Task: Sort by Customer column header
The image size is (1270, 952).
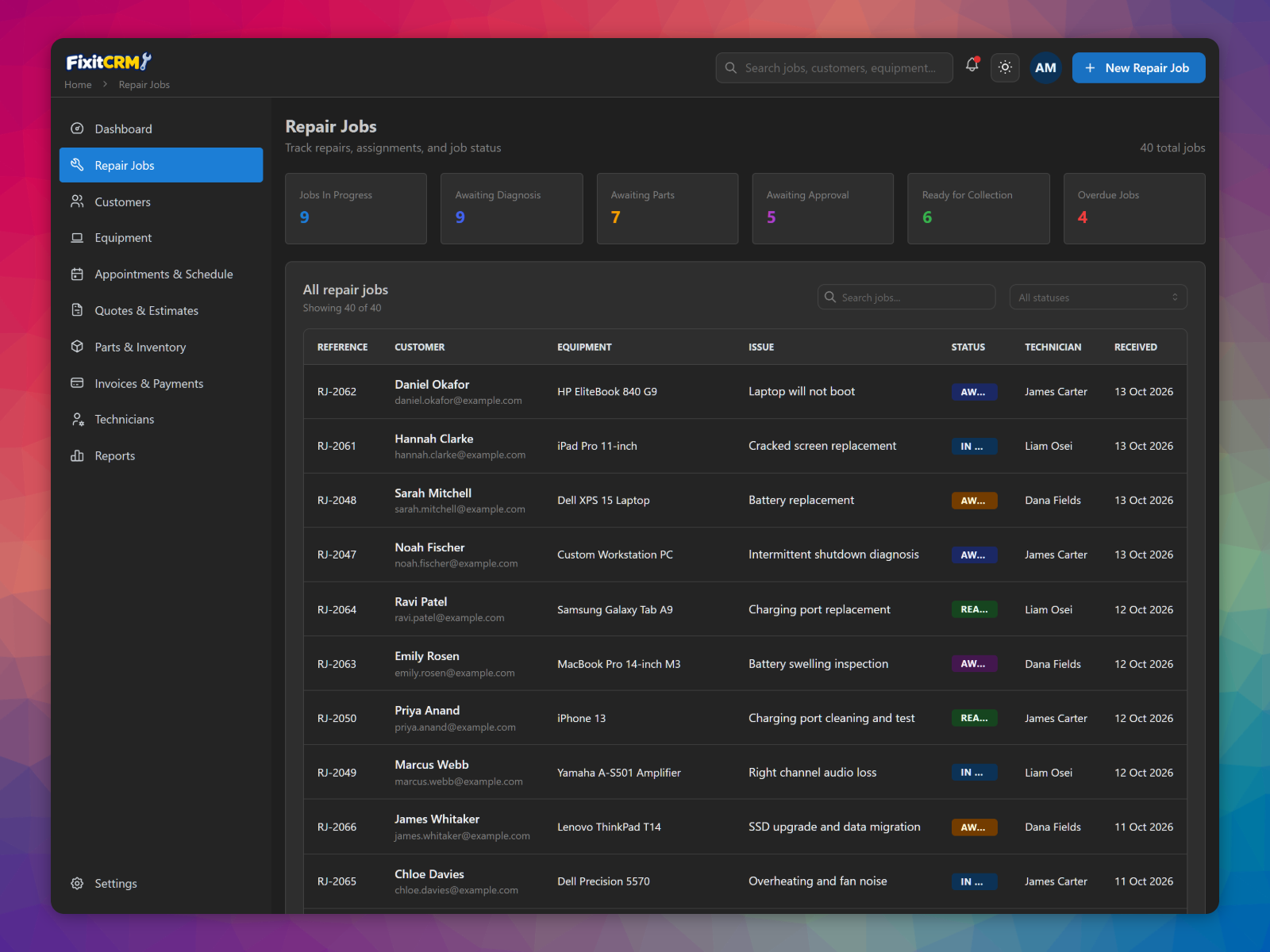Action: tap(419, 347)
